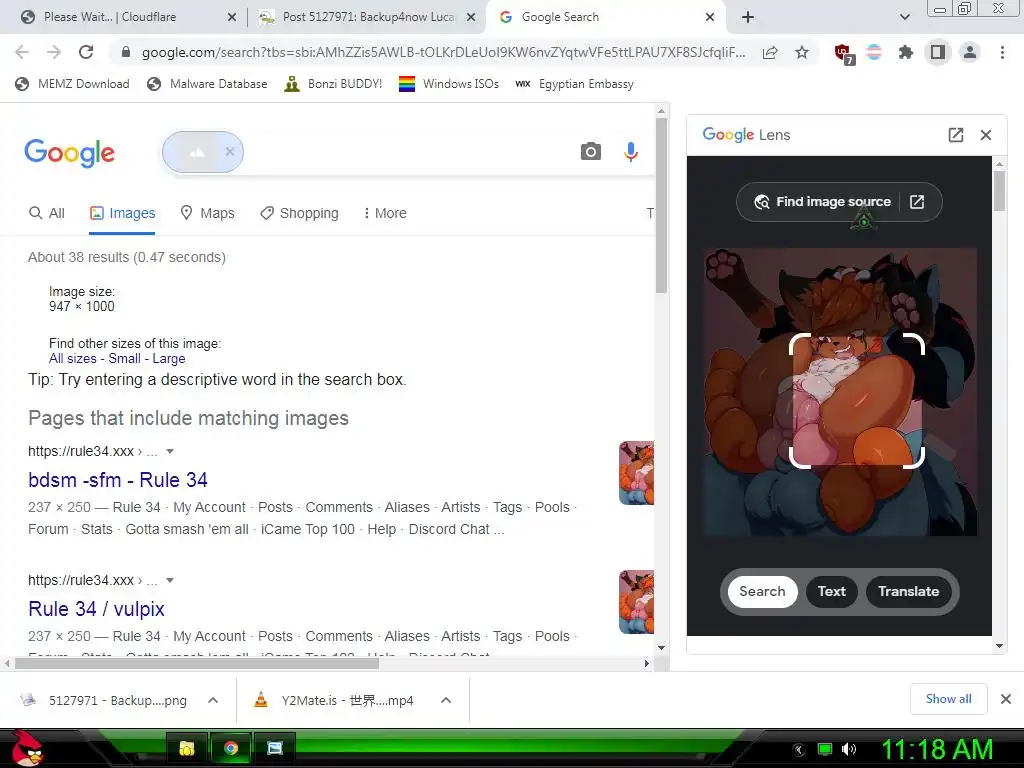The width and height of the screenshot is (1024, 768).
Task: Open the red shield extension with badge 7
Action: click(x=844, y=54)
